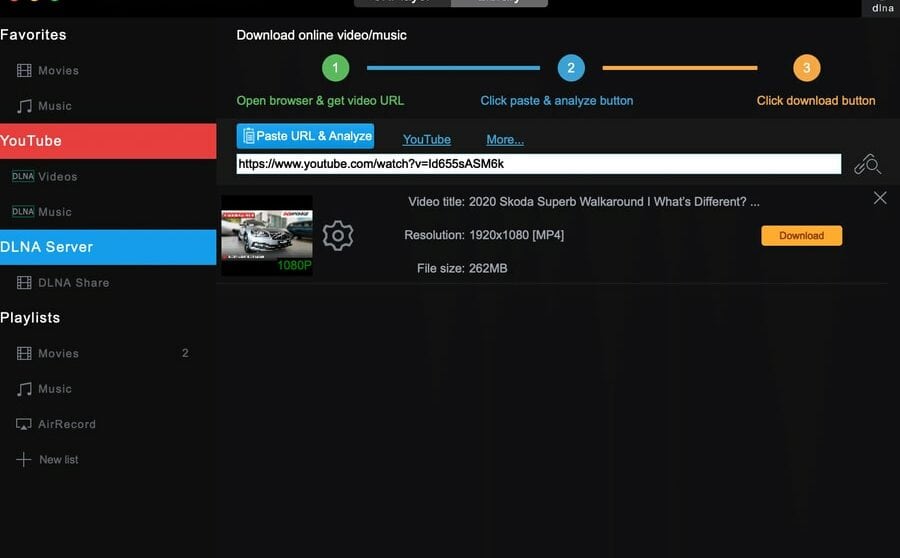The width and height of the screenshot is (900, 558).
Task: Click the Favorites header
Action: pyautogui.click(x=33, y=35)
